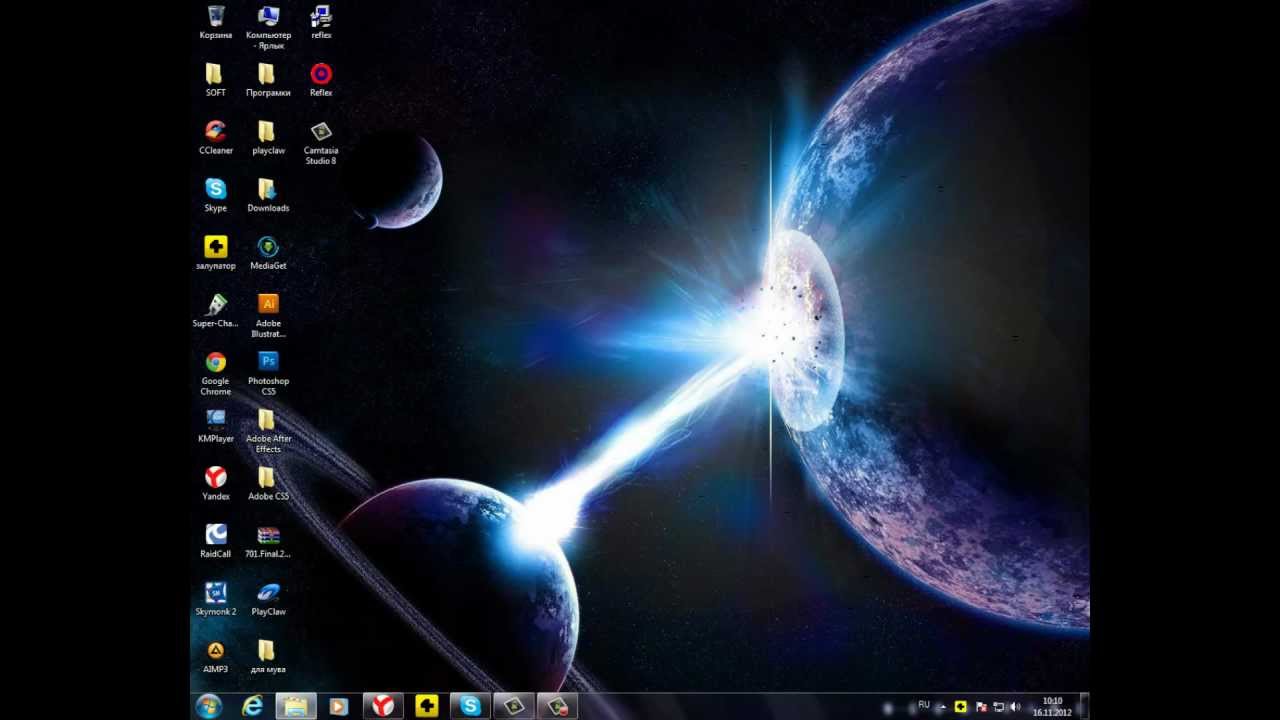Switch to Skype in the taskbar
Image resolution: width=1280 pixels, height=720 pixels.
pyautogui.click(x=470, y=706)
